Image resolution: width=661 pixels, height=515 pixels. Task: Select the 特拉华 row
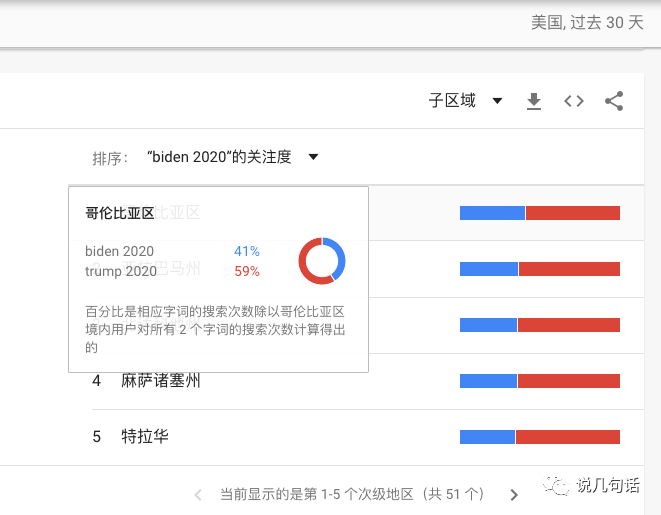point(368,437)
